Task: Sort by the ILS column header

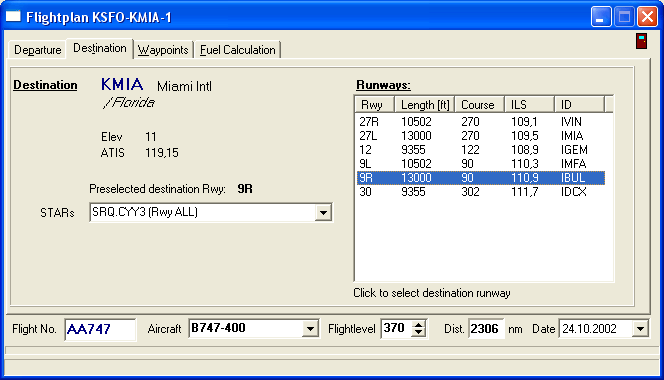Action: coord(530,105)
